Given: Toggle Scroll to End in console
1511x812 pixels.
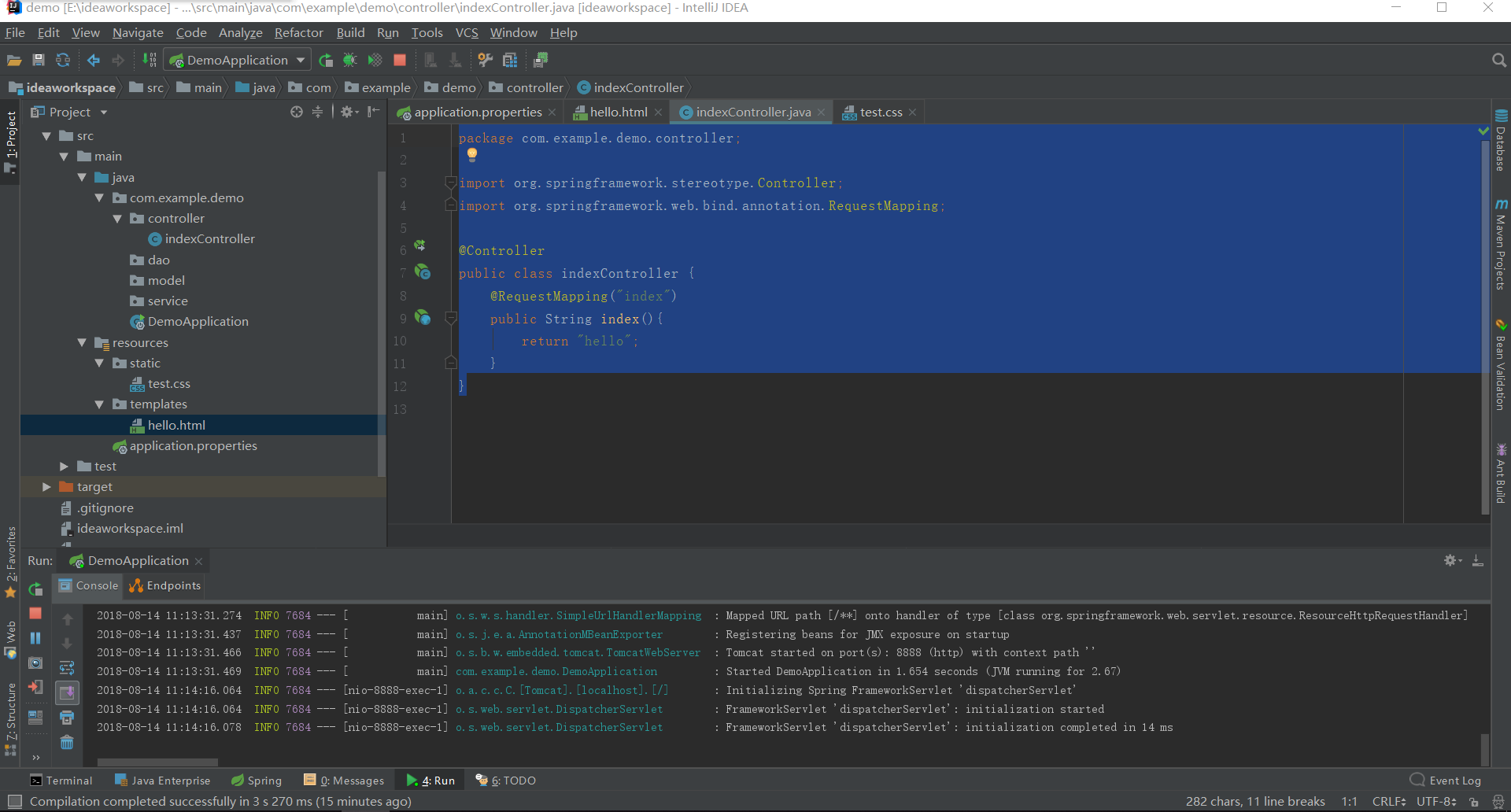Looking at the screenshot, I should coord(67,692).
